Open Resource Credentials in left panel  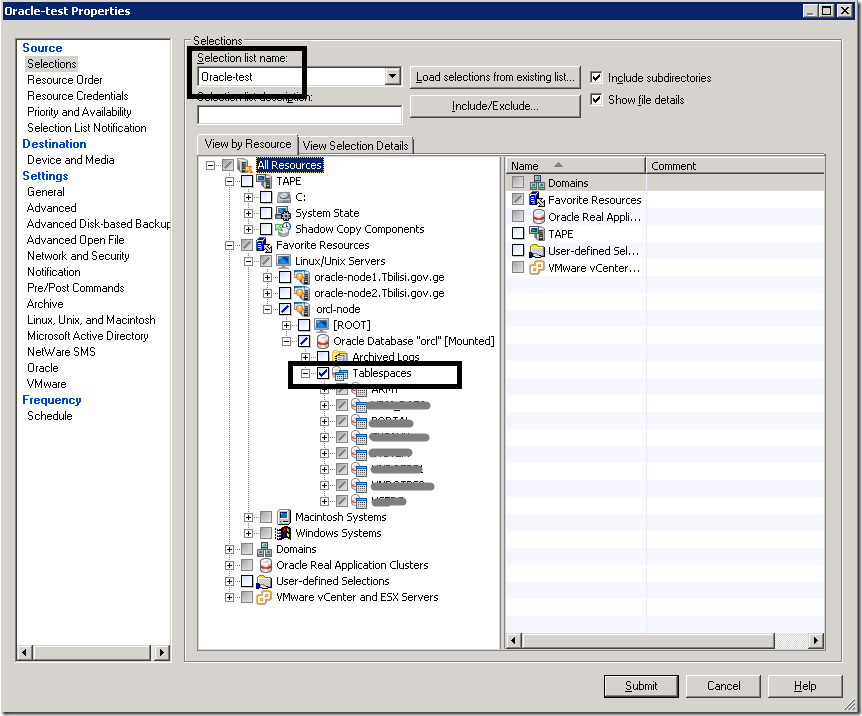[x=77, y=96]
